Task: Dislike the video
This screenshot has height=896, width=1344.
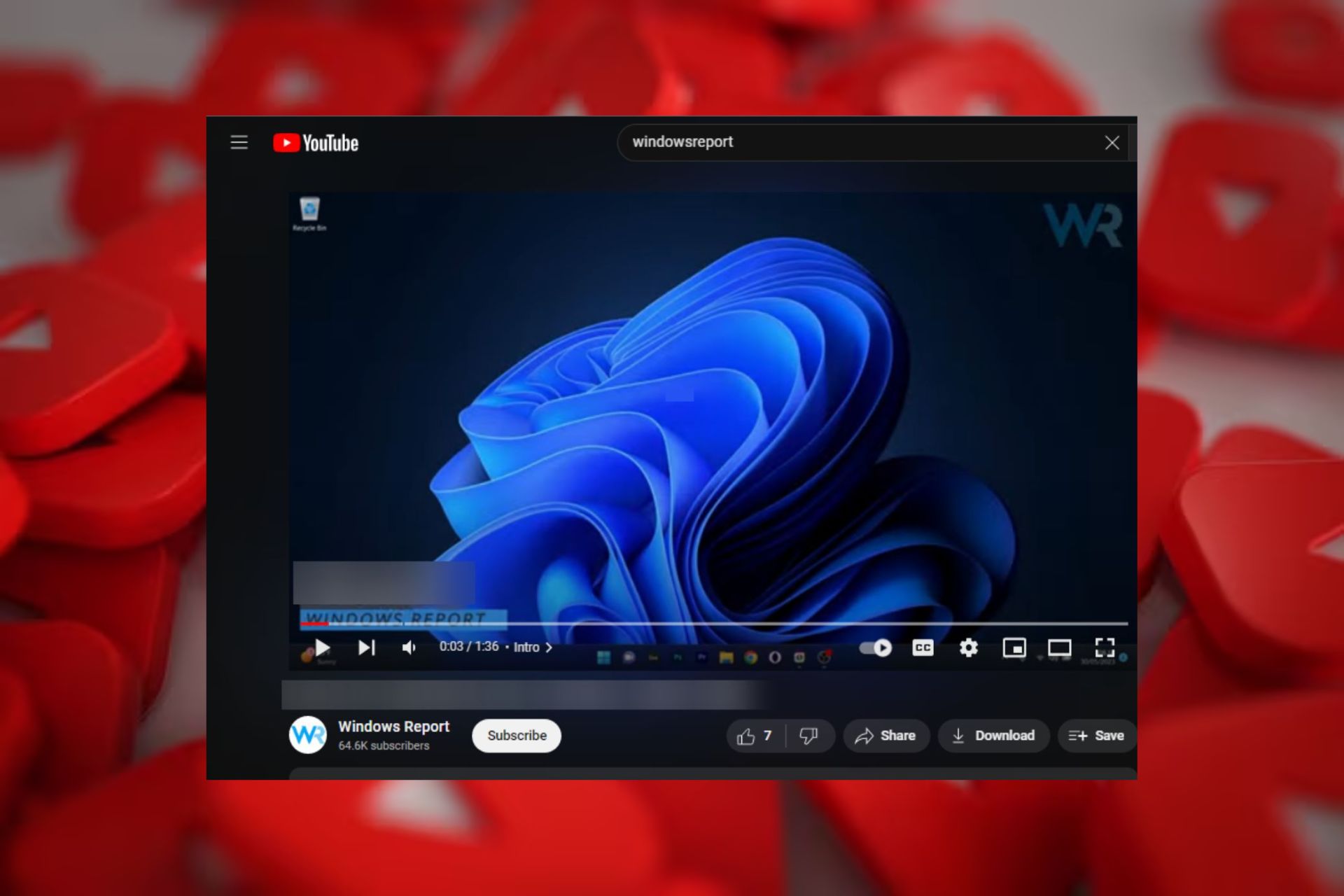Action: (x=809, y=736)
